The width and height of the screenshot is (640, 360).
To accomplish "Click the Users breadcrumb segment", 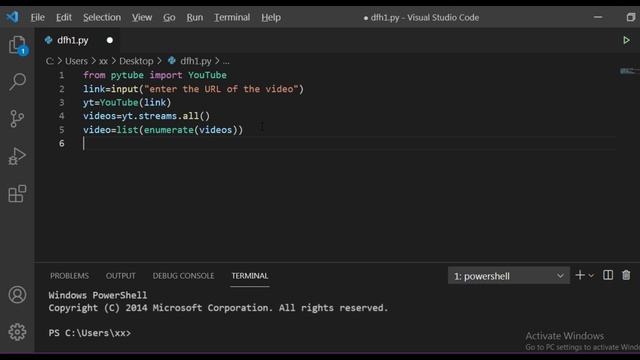I will coord(76,61).
